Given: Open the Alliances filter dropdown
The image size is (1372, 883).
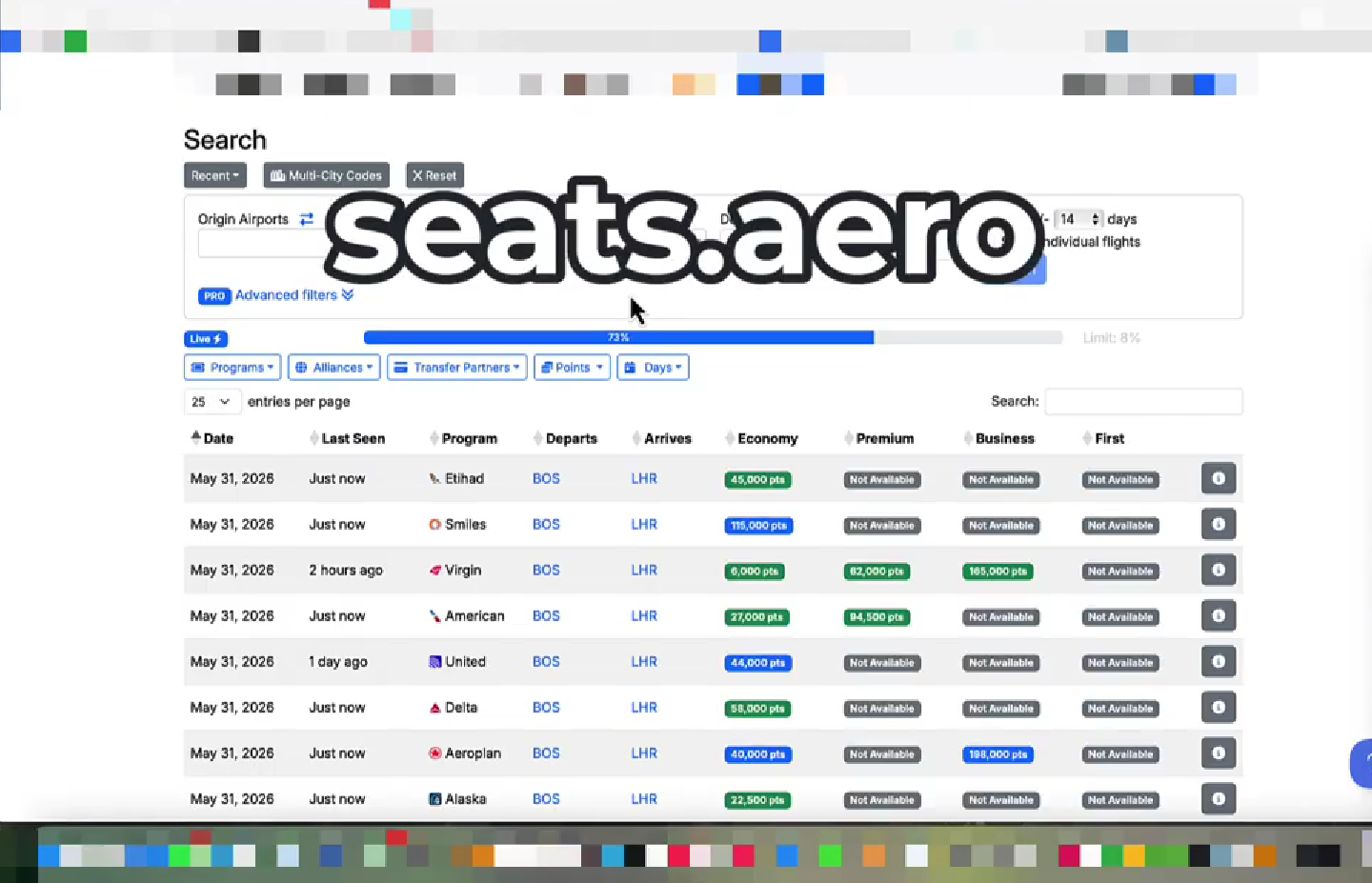Looking at the screenshot, I should tap(334, 368).
